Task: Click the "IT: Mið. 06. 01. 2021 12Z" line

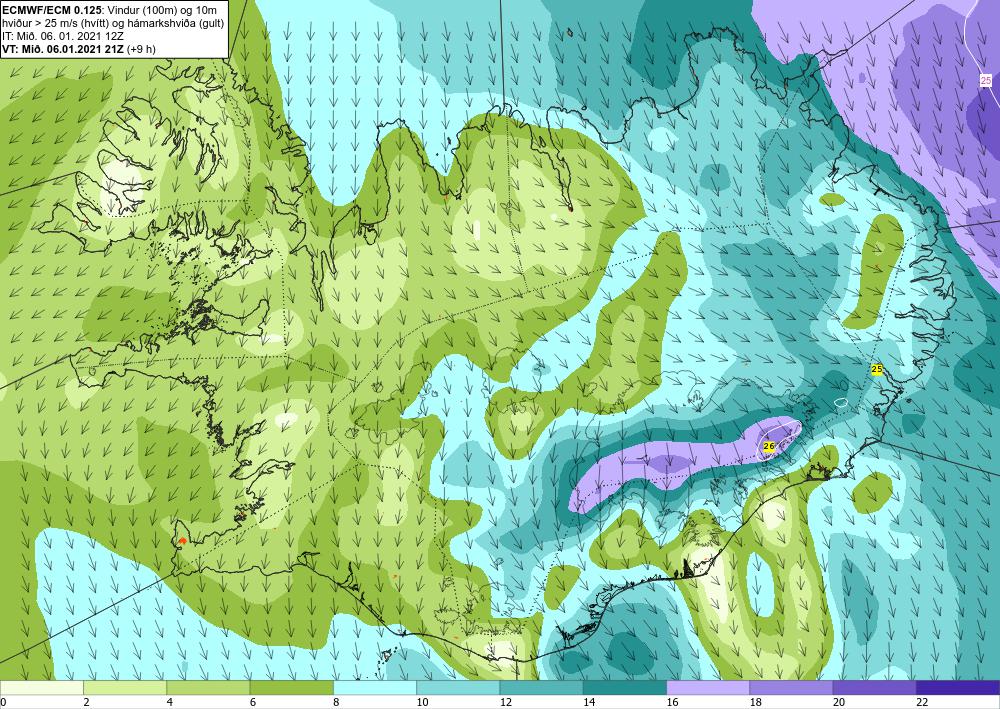Action: pyautogui.click(x=63, y=36)
